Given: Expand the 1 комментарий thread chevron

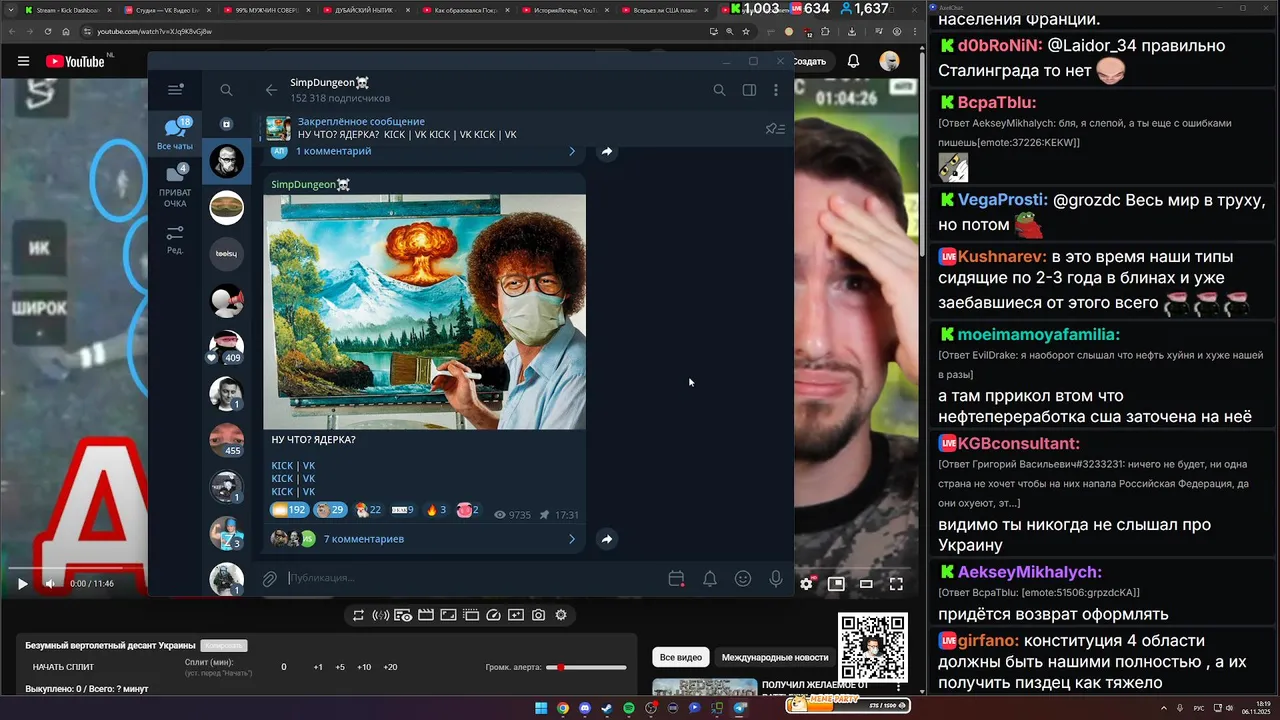Looking at the screenshot, I should point(572,152).
